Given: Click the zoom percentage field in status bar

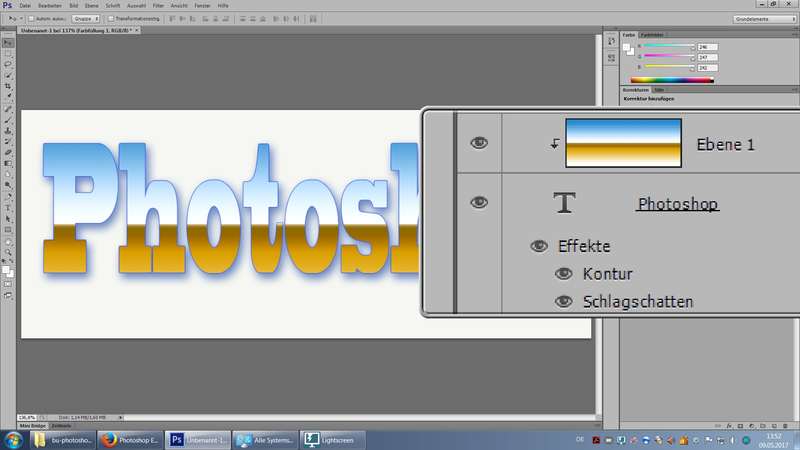Looking at the screenshot, I should point(27,417).
